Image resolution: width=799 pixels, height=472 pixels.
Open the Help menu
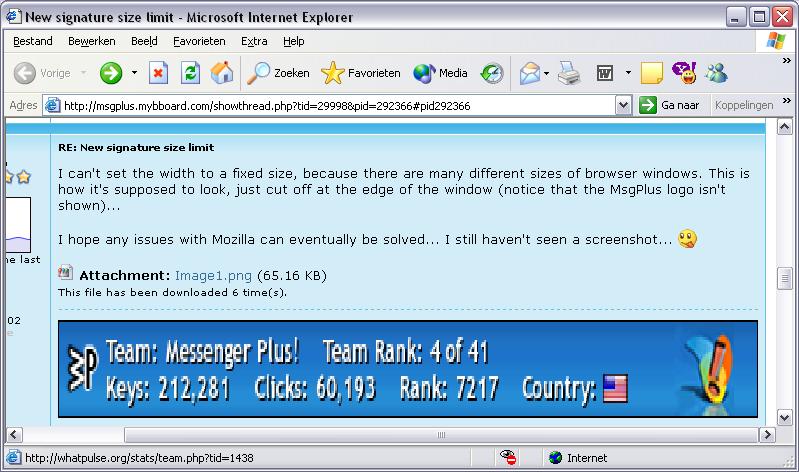pos(294,41)
